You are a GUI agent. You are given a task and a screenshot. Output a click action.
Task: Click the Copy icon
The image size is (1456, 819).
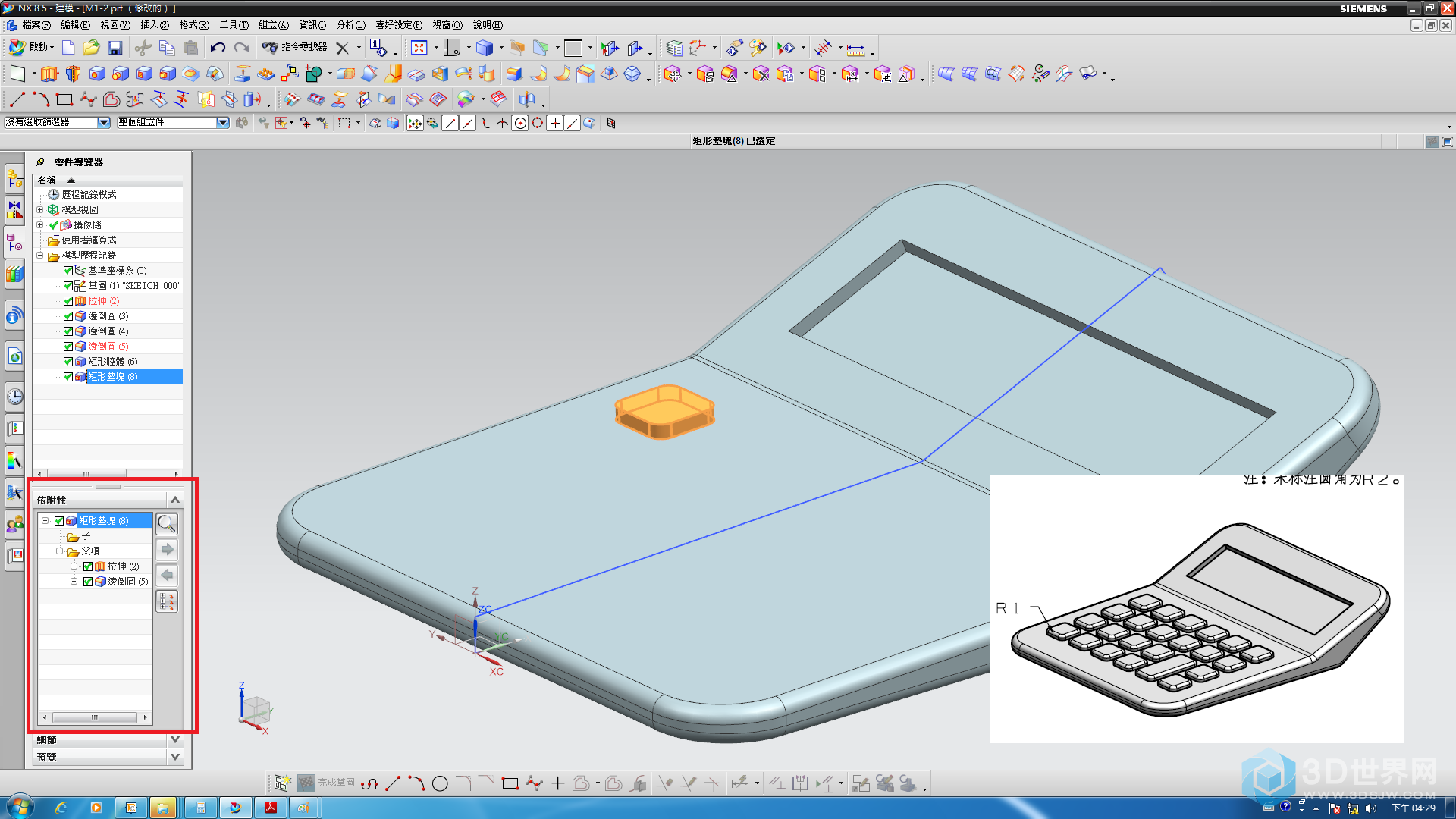[167, 48]
